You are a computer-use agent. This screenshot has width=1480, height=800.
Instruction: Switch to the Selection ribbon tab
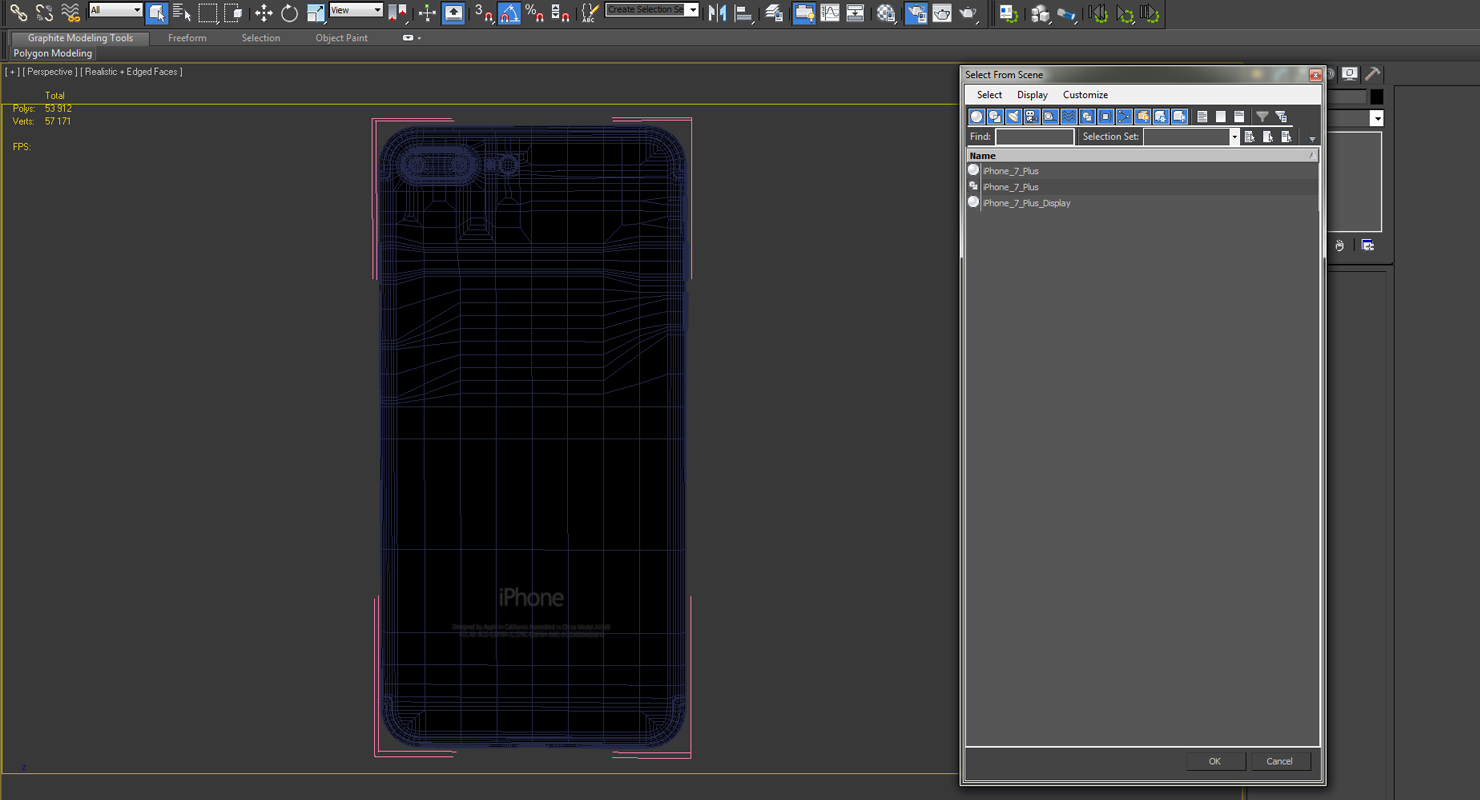[261, 38]
